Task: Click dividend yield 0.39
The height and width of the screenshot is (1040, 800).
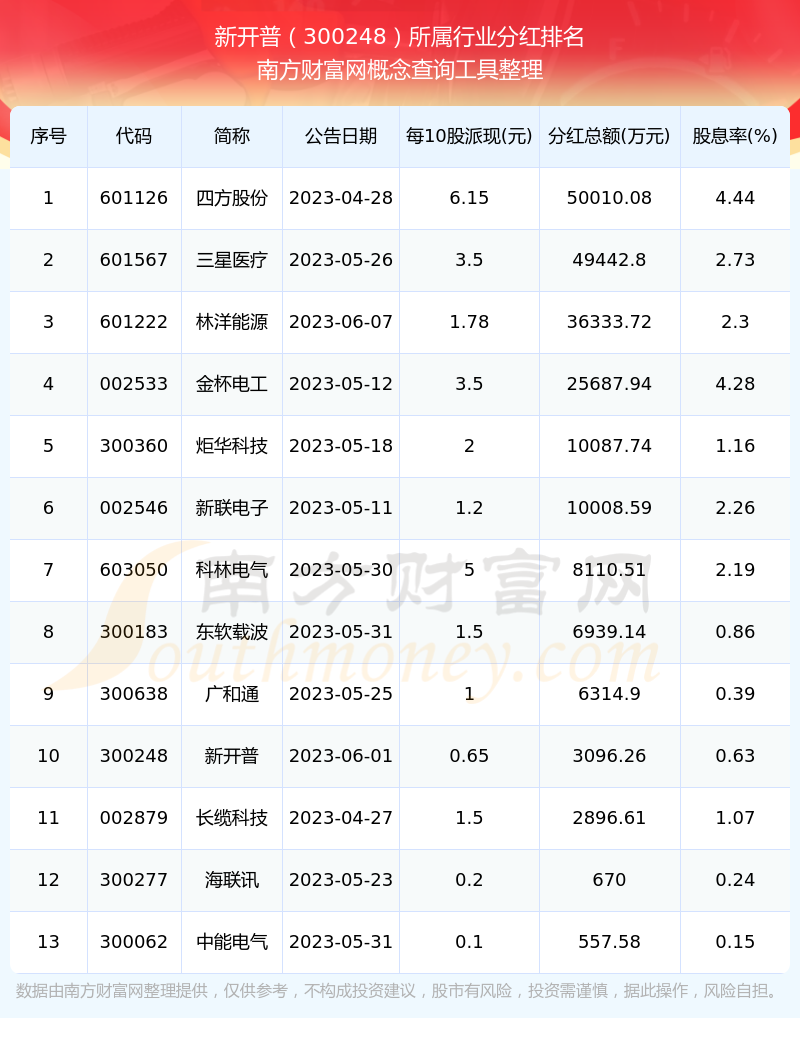Action: 735,694
